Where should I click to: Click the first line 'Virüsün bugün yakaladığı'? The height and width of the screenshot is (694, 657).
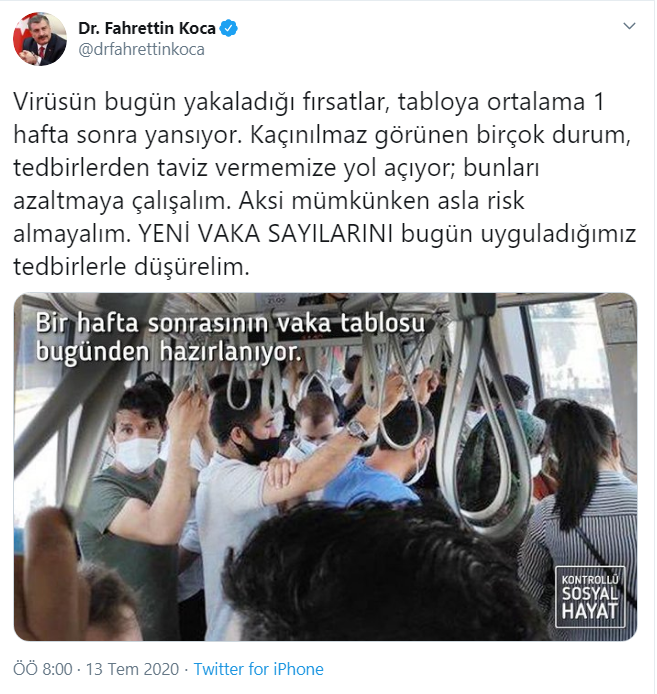pyautogui.click(x=154, y=102)
